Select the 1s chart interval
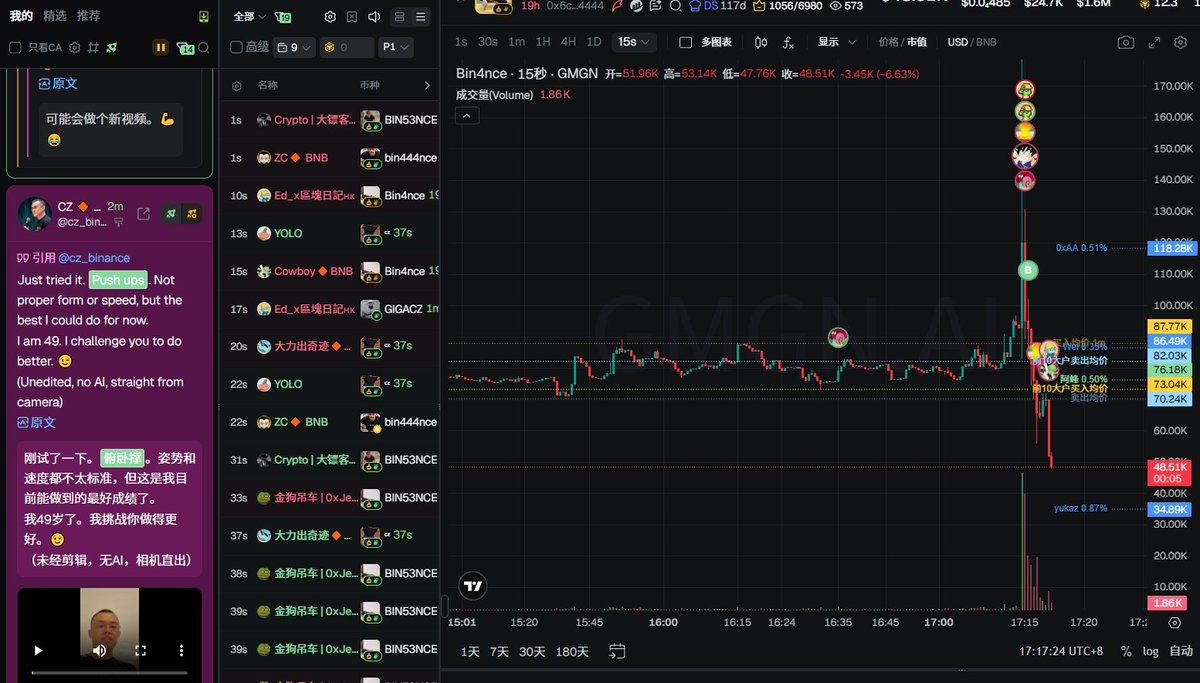The image size is (1200, 683). pyautogui.click(x=460, y=42)
